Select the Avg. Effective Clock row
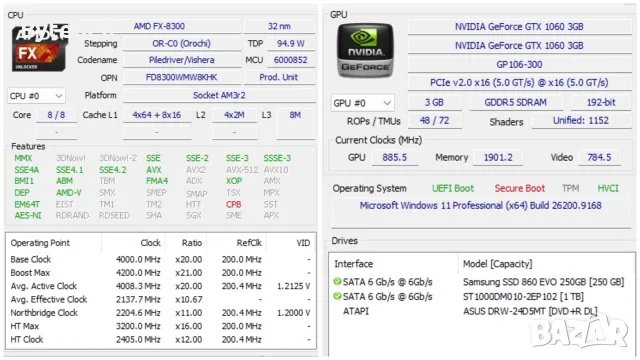Screen dimensions: 640x360 point(160,300)
